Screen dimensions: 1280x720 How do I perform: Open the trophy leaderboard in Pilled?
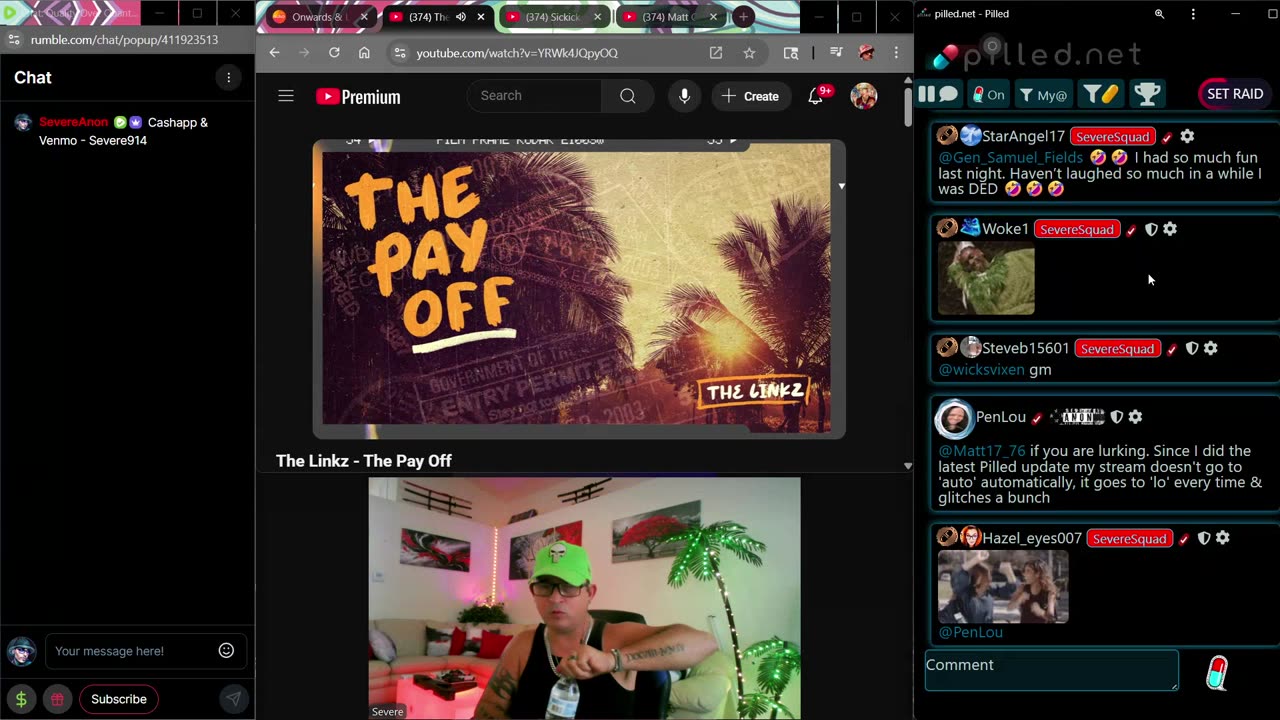click(1147, 94)
